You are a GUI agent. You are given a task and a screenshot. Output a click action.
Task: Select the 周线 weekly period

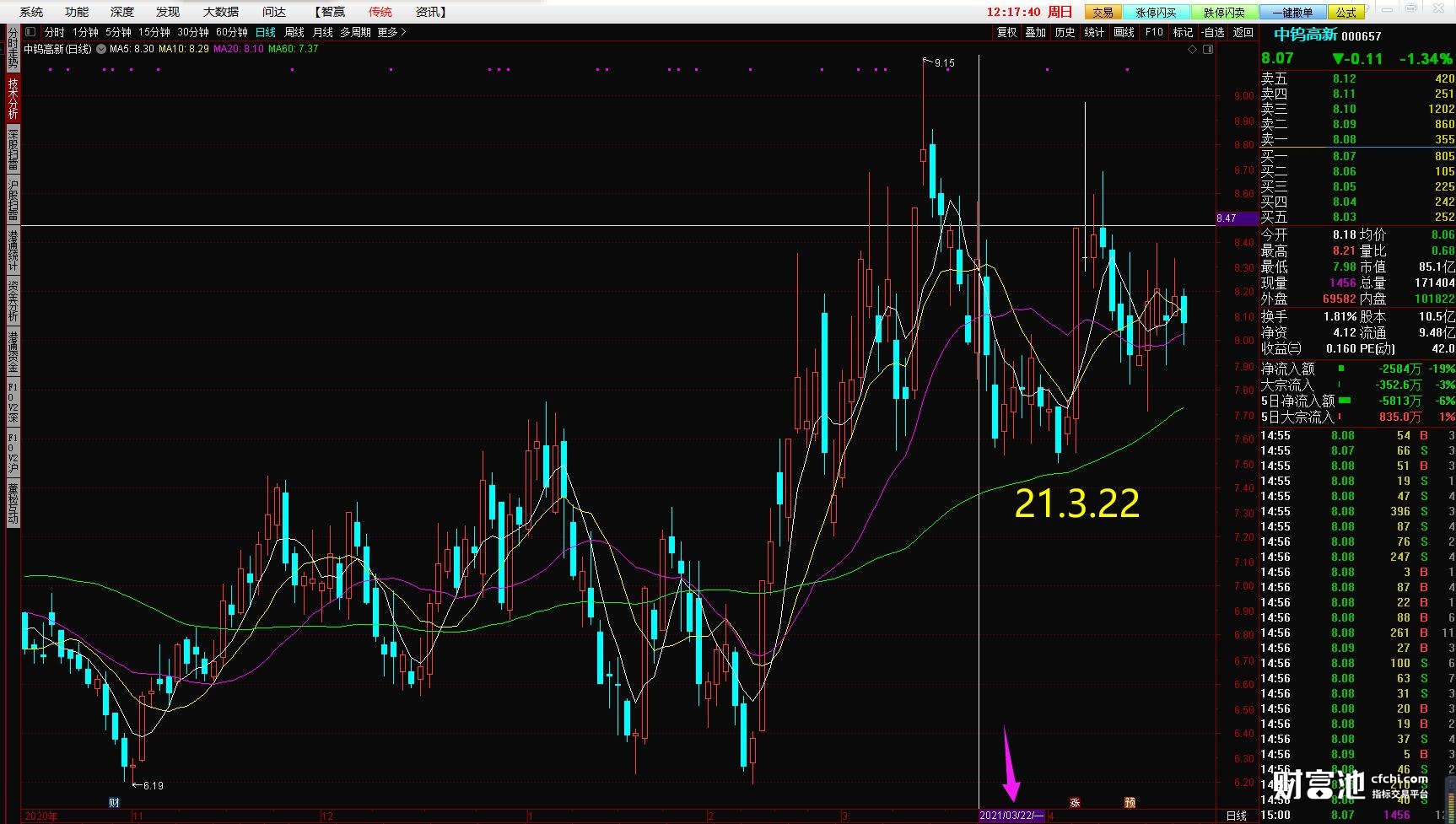tap(294, 32)
